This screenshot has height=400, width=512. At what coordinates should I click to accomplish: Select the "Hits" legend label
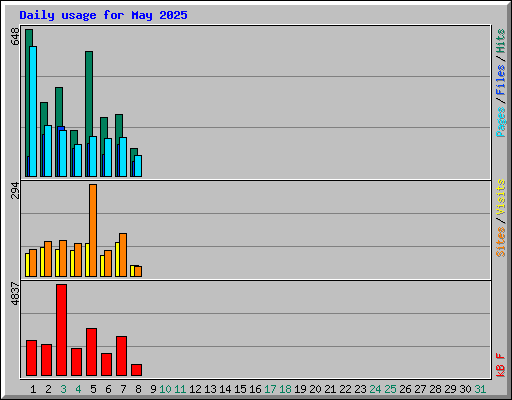click(x=500, y=41)
